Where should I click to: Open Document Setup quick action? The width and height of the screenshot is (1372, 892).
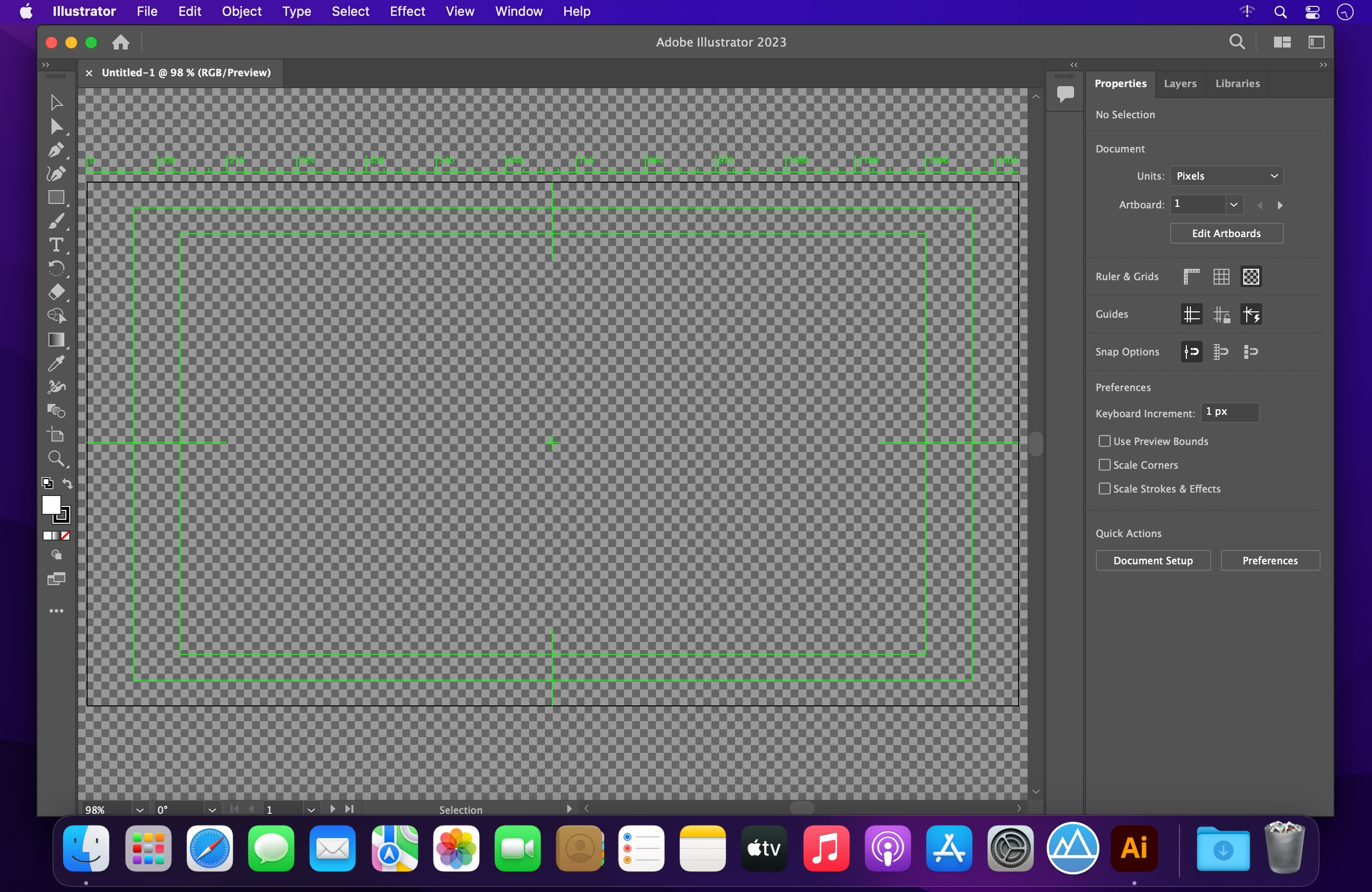(1152, 560)
